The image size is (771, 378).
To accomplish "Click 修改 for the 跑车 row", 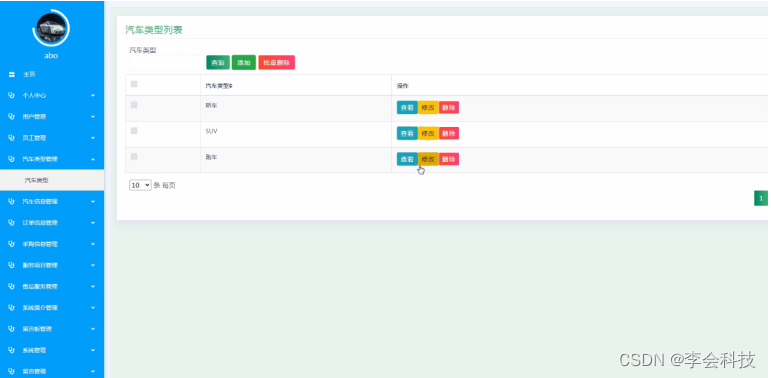I will (428, 159).
